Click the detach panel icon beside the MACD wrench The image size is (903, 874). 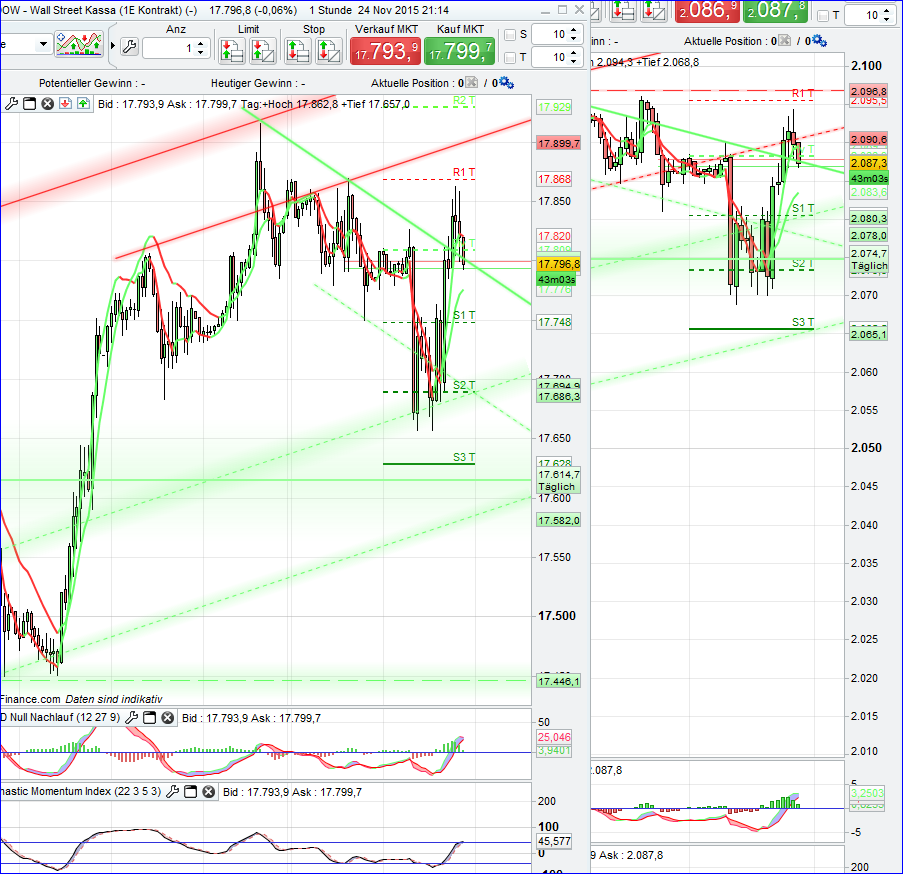coord(149,717)
